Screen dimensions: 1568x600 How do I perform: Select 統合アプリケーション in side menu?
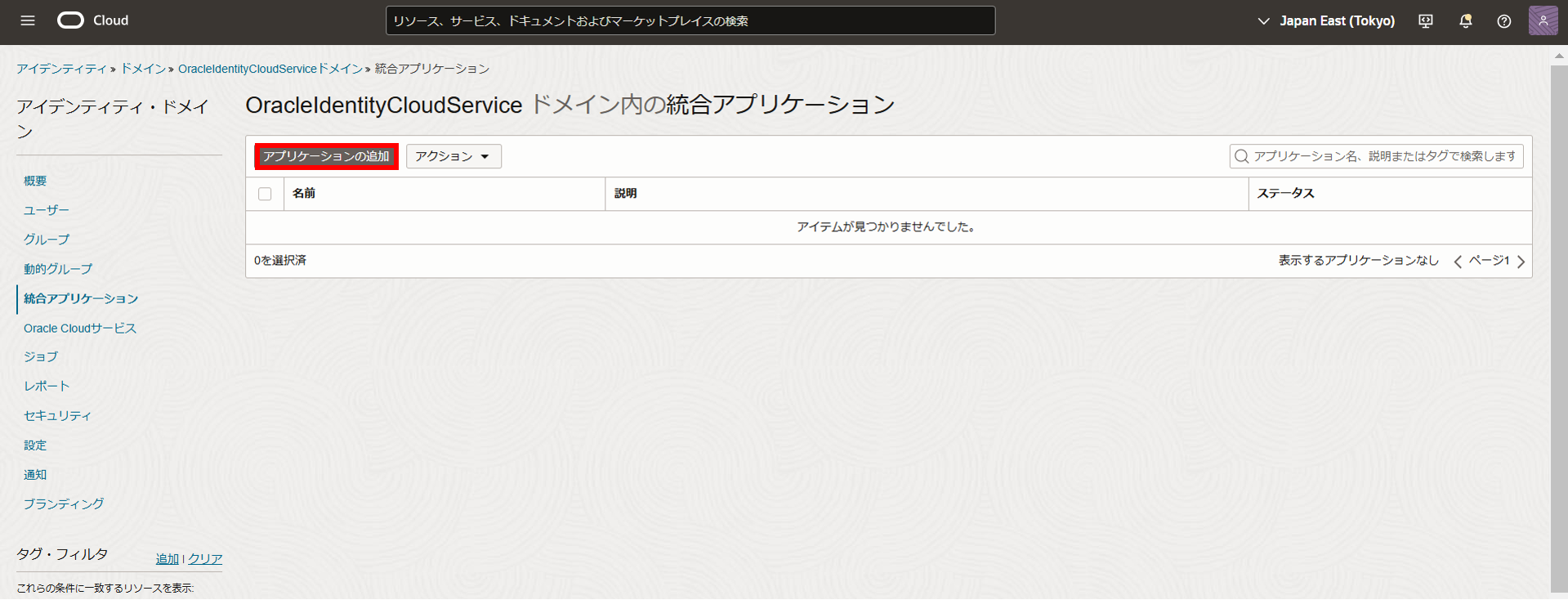[81, 298]
